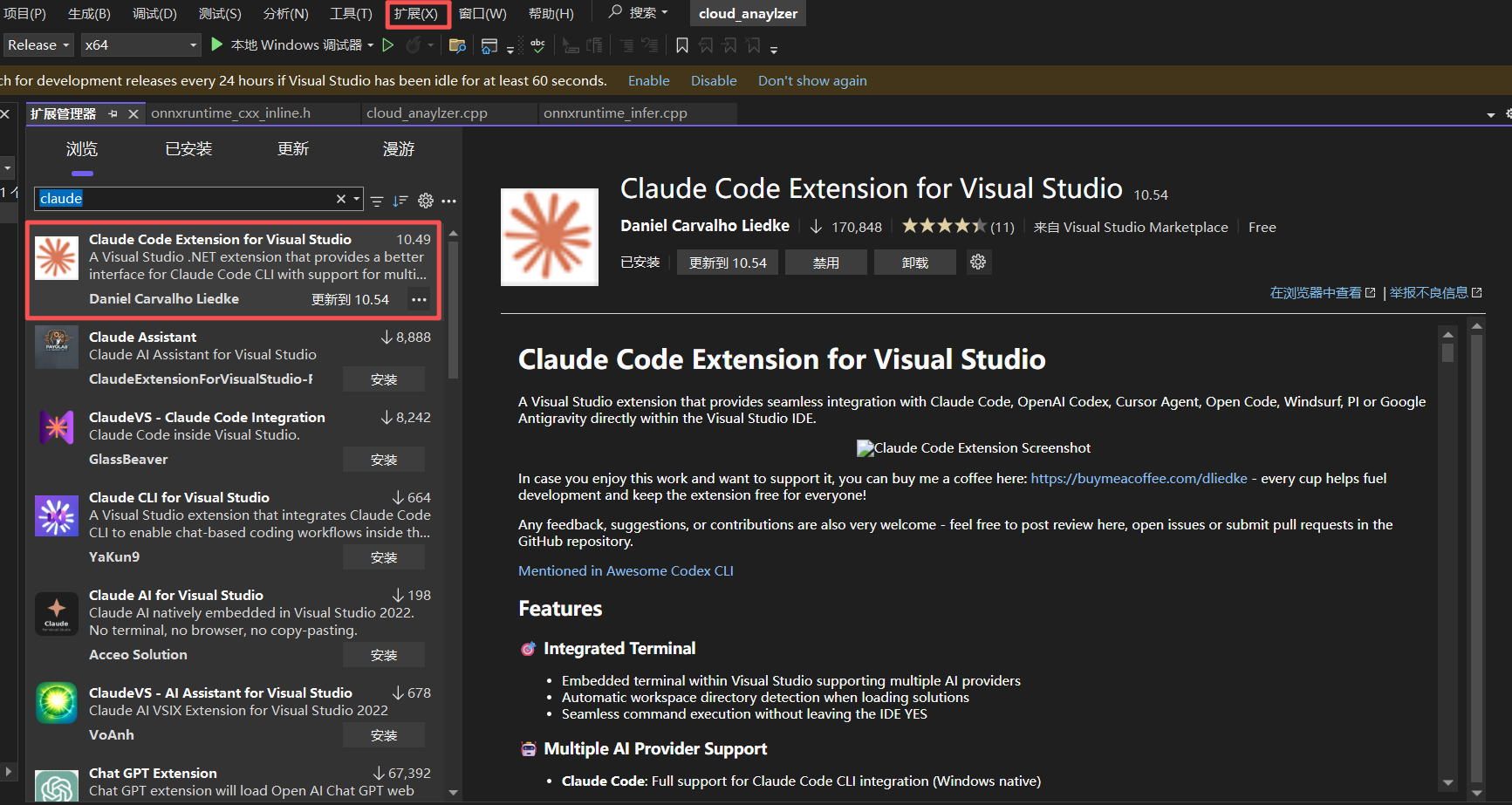This screenshot has height=805, width=1512.
Task: Open the 帮助(H) menu
Action: [551, 14]
